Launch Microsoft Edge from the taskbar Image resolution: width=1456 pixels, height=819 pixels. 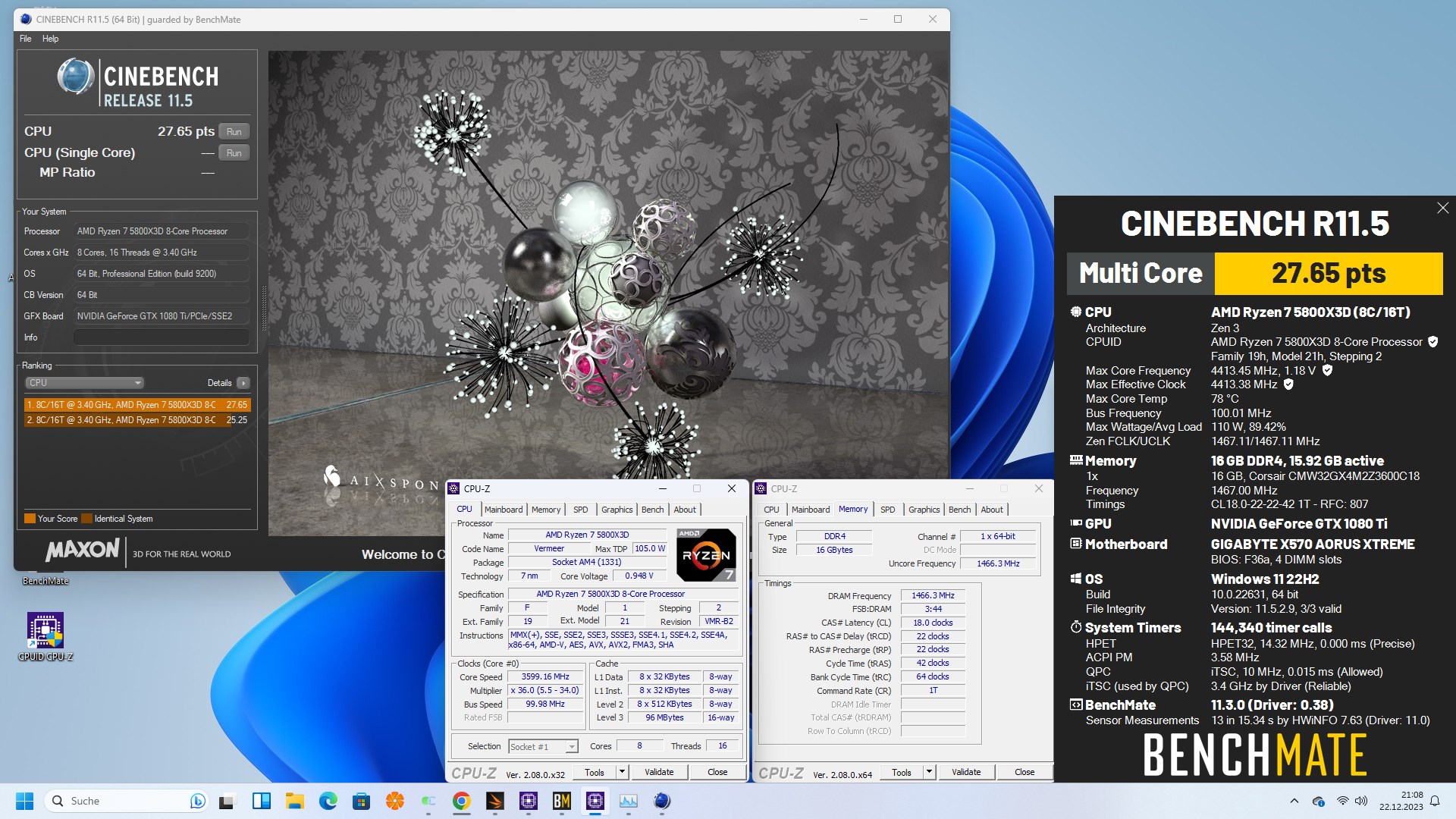pos(328,801)
